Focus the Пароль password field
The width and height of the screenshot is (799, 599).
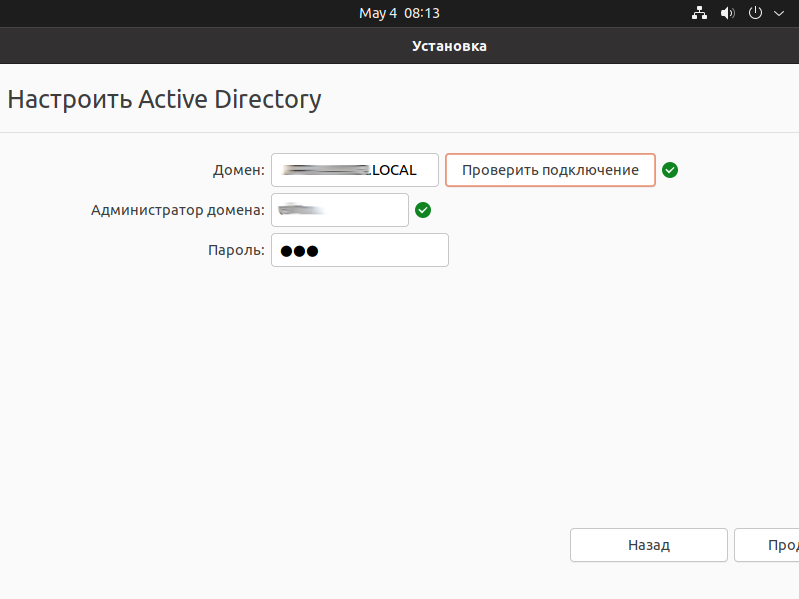point(360,250)
